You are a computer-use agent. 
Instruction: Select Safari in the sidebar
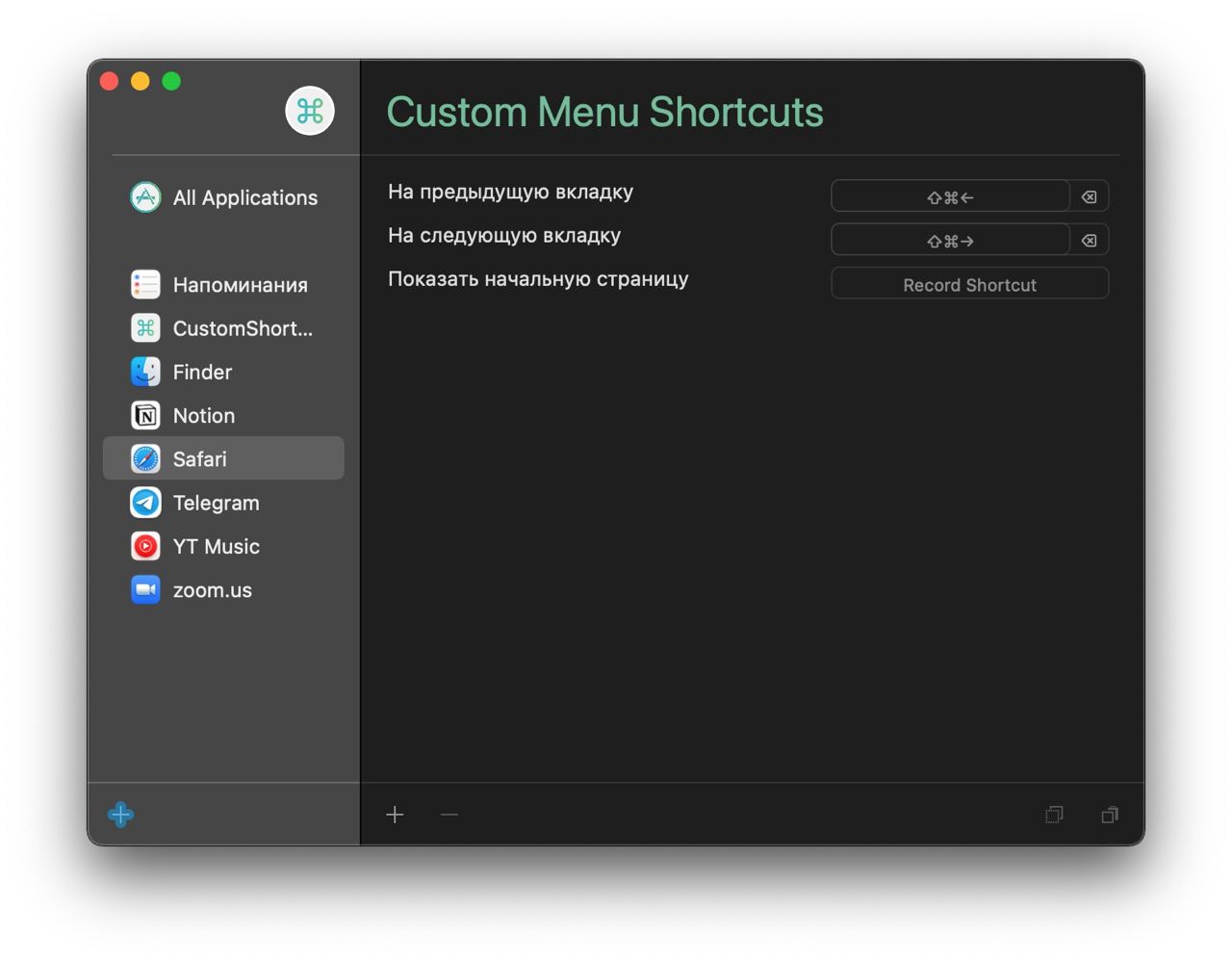click(x=223, y=458)
